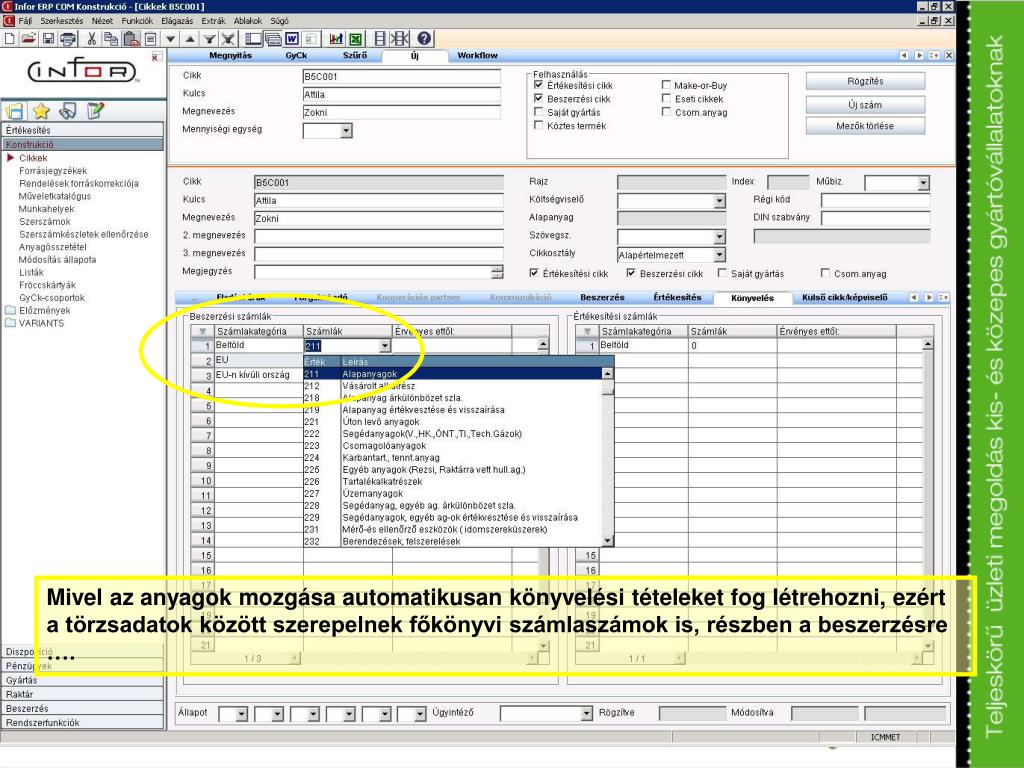Click the Print toolbar icon

click(x=68, y=39)
